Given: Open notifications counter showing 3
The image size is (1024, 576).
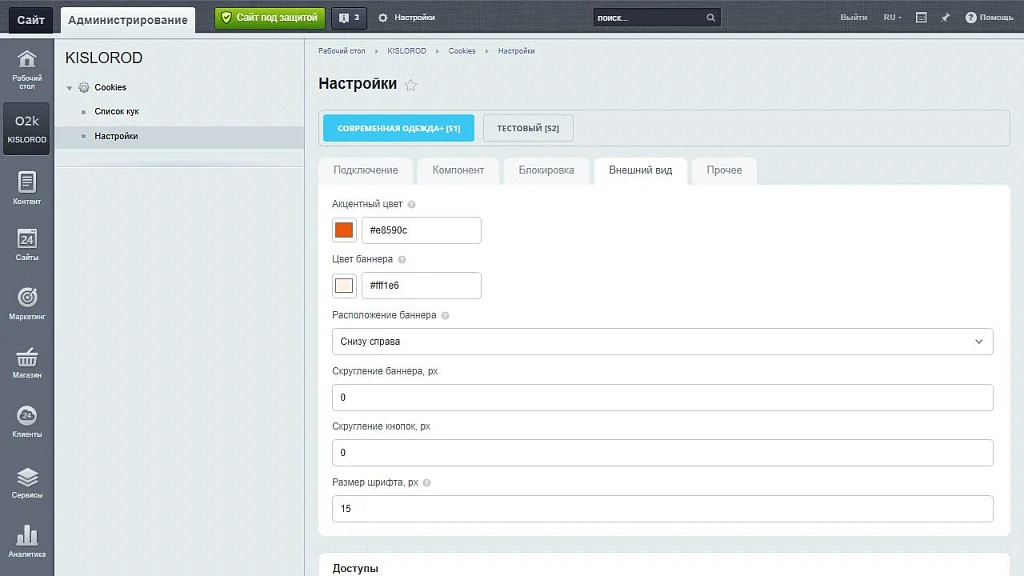Looking at the screenshot, I should (x=349, y=18).
